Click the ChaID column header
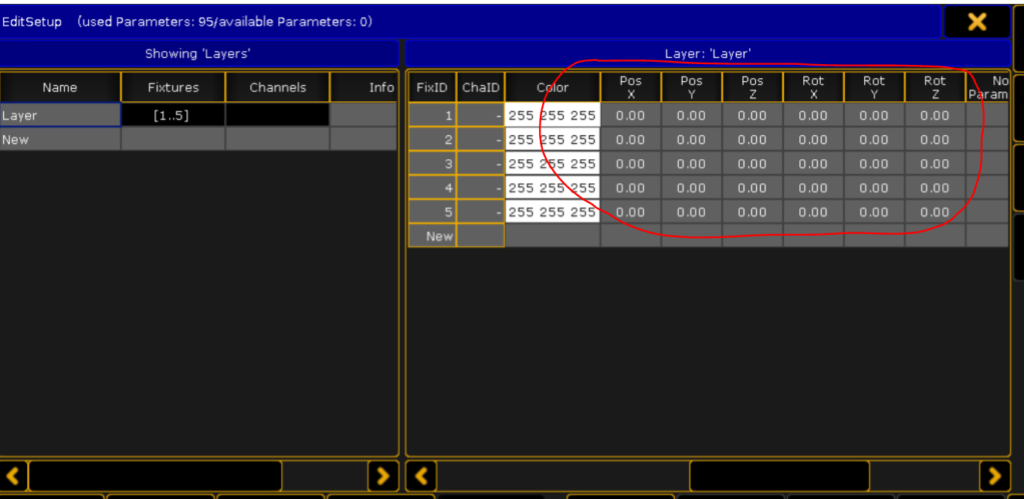 (481, 87)
